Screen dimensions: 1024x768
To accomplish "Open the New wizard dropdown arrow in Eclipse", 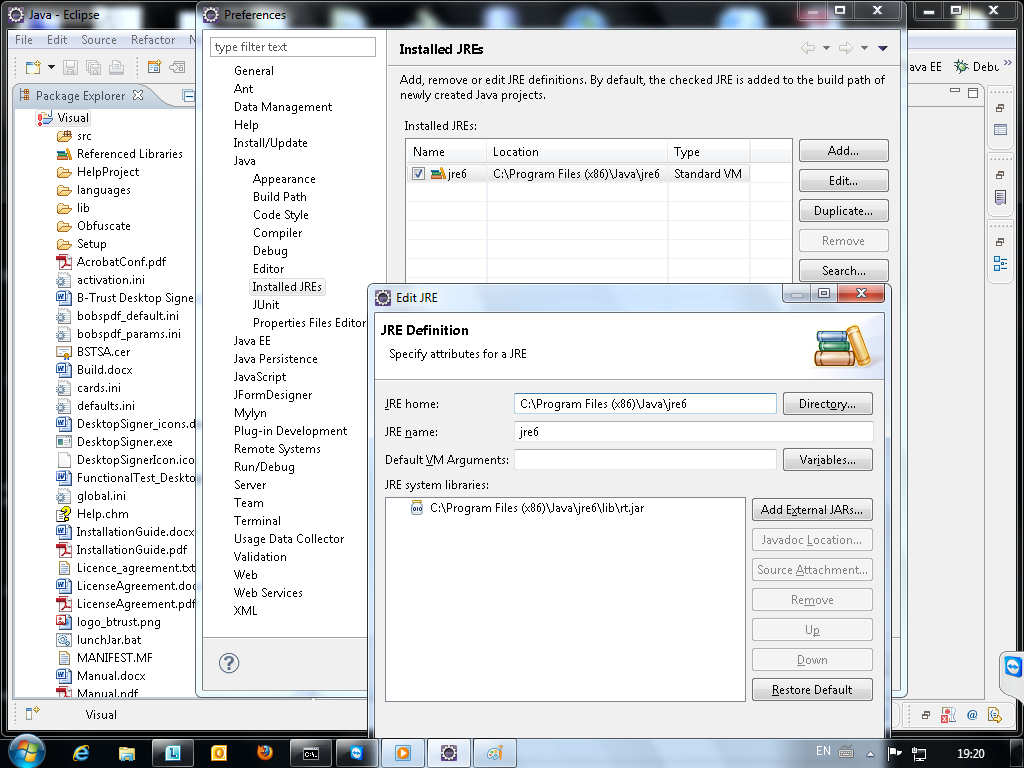I will point(51,67).
